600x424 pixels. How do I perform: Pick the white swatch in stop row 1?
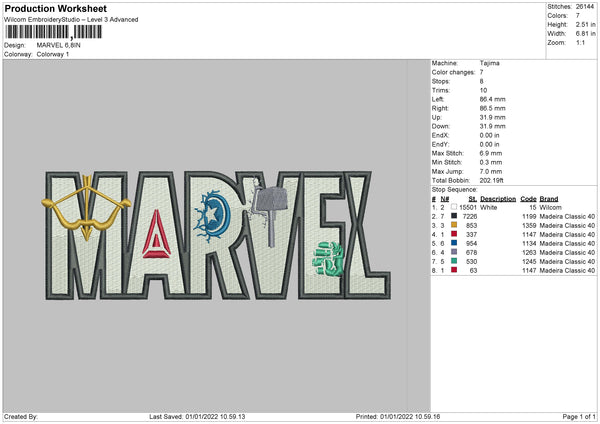(x=454, y=207)
